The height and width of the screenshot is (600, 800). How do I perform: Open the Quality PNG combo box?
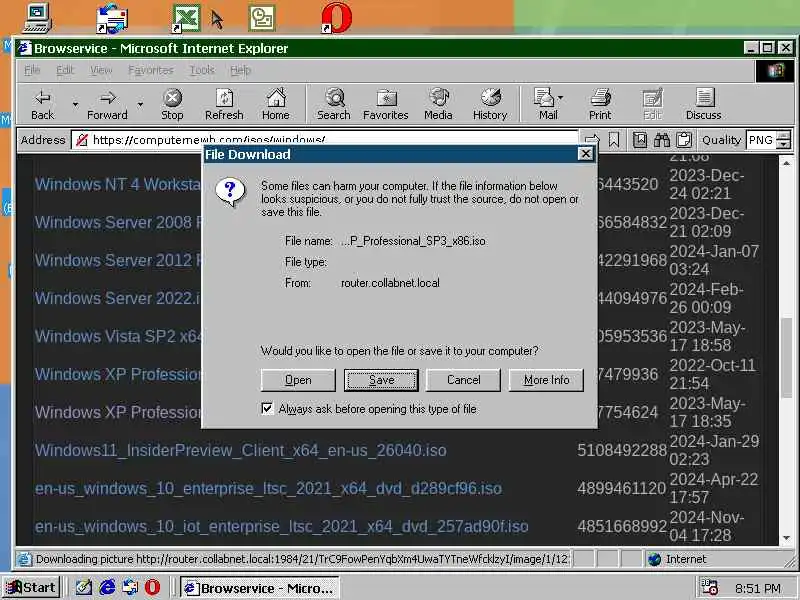pos(768,140)
